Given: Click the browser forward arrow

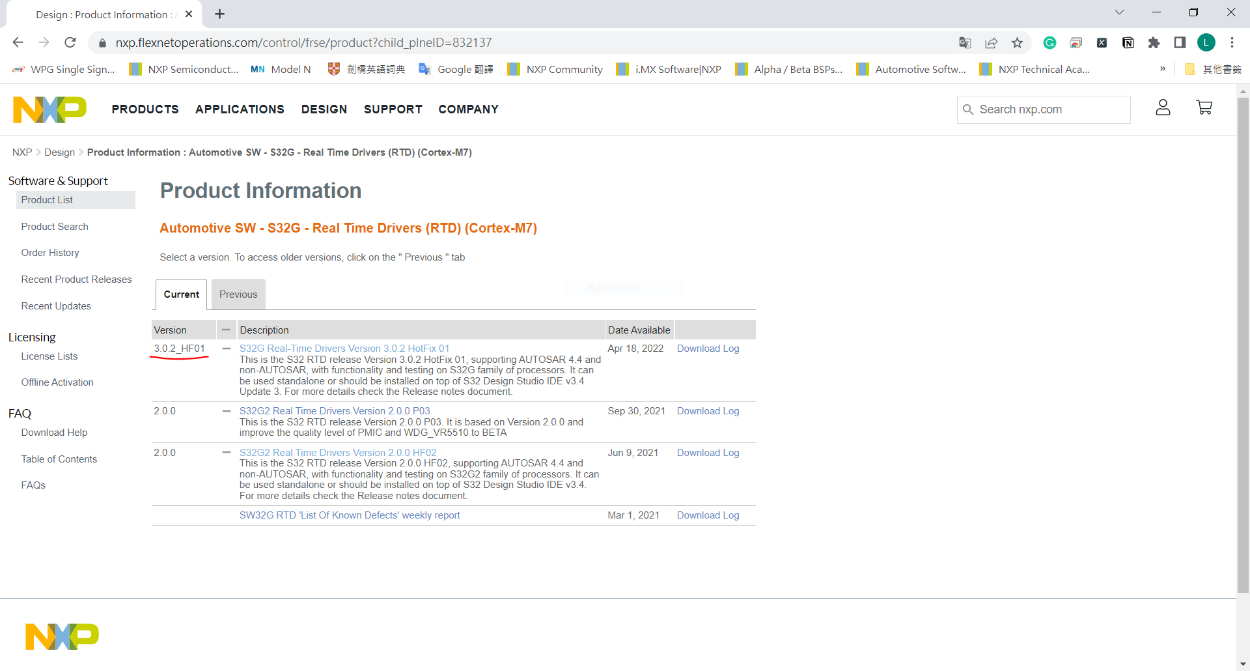Looking at the screenshot, I should pos(44,42).
